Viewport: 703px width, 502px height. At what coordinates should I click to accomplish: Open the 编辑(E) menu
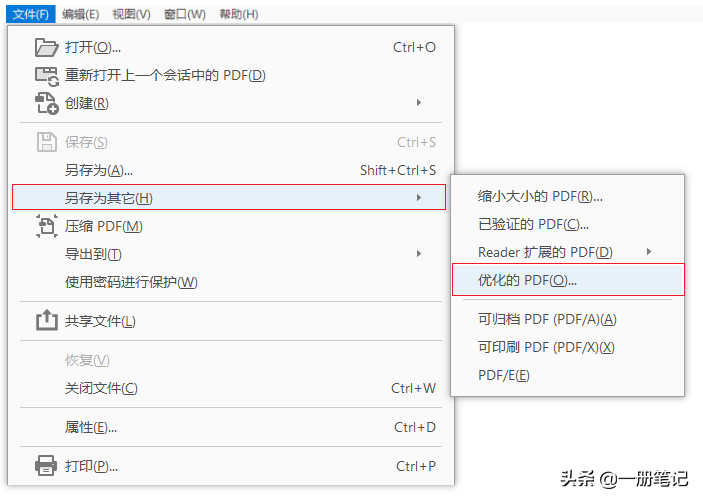coord(81,14)
